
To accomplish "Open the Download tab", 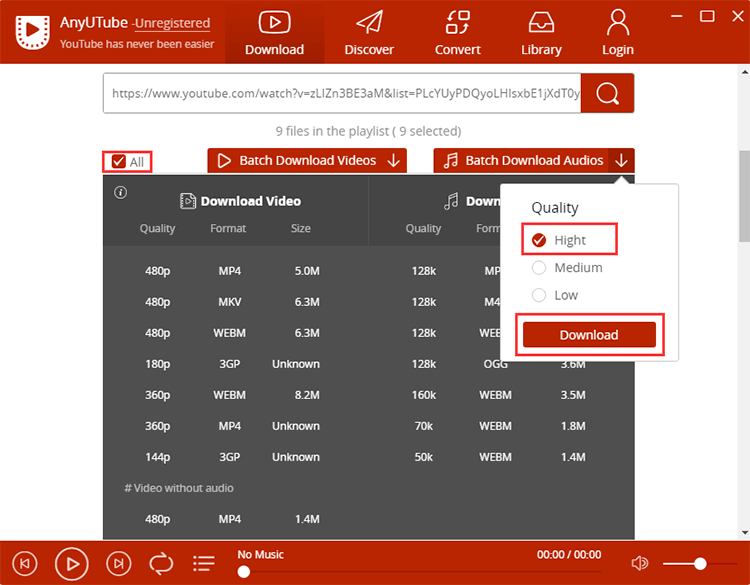I will pyautogui.click(x=274, y=33).
